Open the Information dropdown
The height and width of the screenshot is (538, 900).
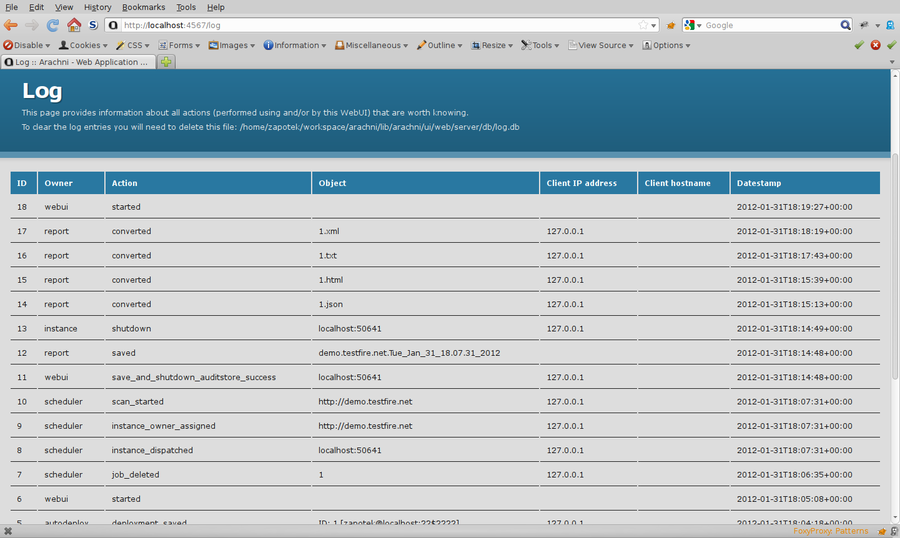click(295, 45)
